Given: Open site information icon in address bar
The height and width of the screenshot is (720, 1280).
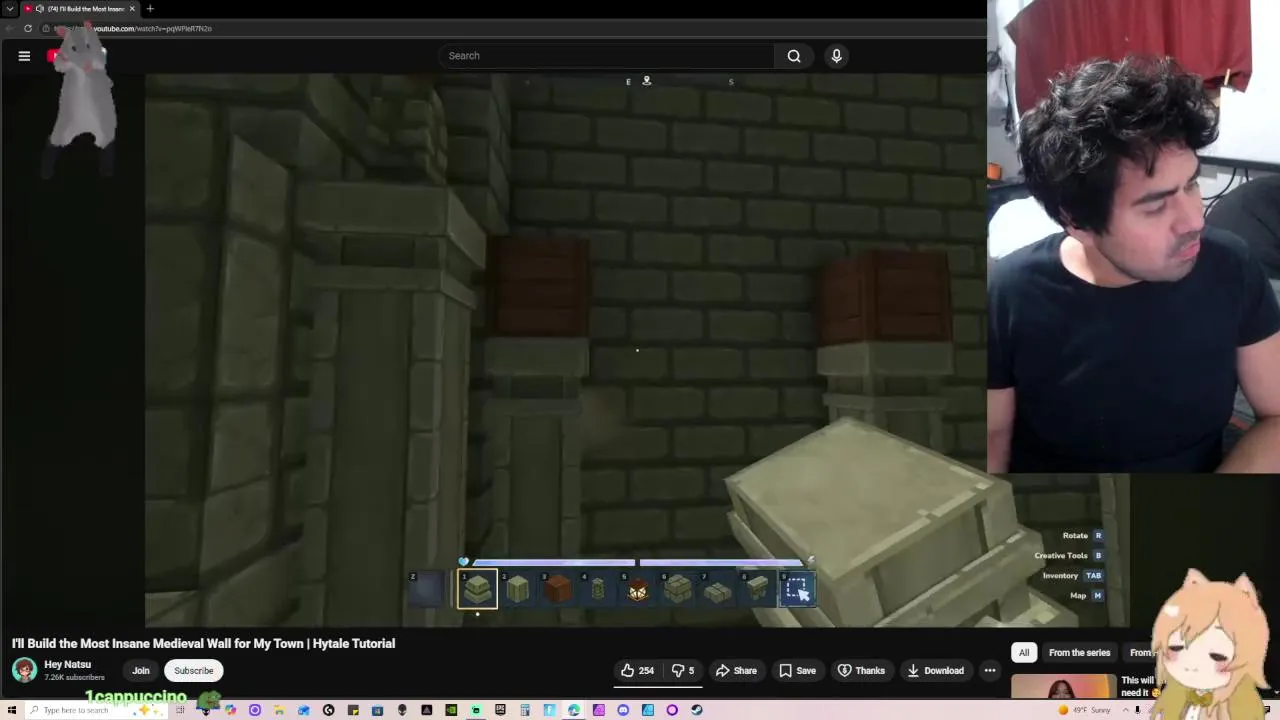Looking at the screenshot, I should (x=46, y=28).
